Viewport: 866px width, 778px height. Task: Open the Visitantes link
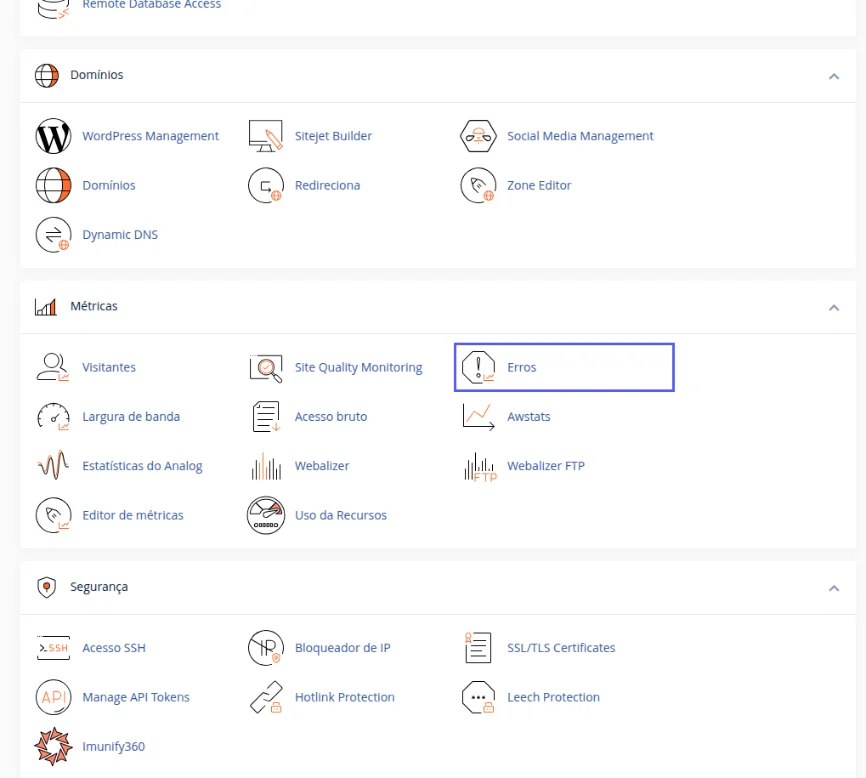[109, 367]
